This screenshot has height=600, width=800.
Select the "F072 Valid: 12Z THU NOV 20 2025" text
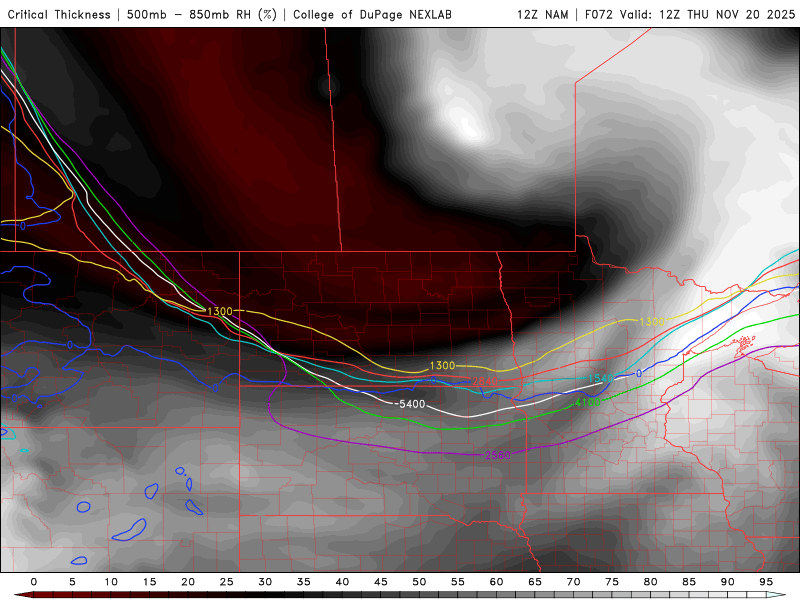point(690,15)
